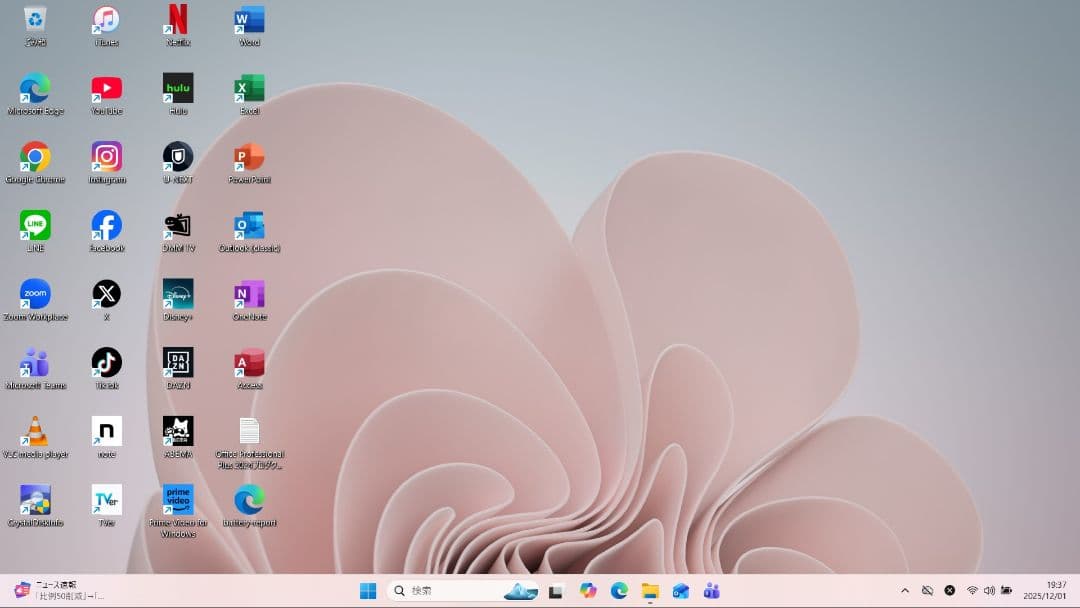The height and width of the screenshot is (608, 1080).
Task: Click the Zoom Workplace shortcut
Action: [x=35, y=294]
